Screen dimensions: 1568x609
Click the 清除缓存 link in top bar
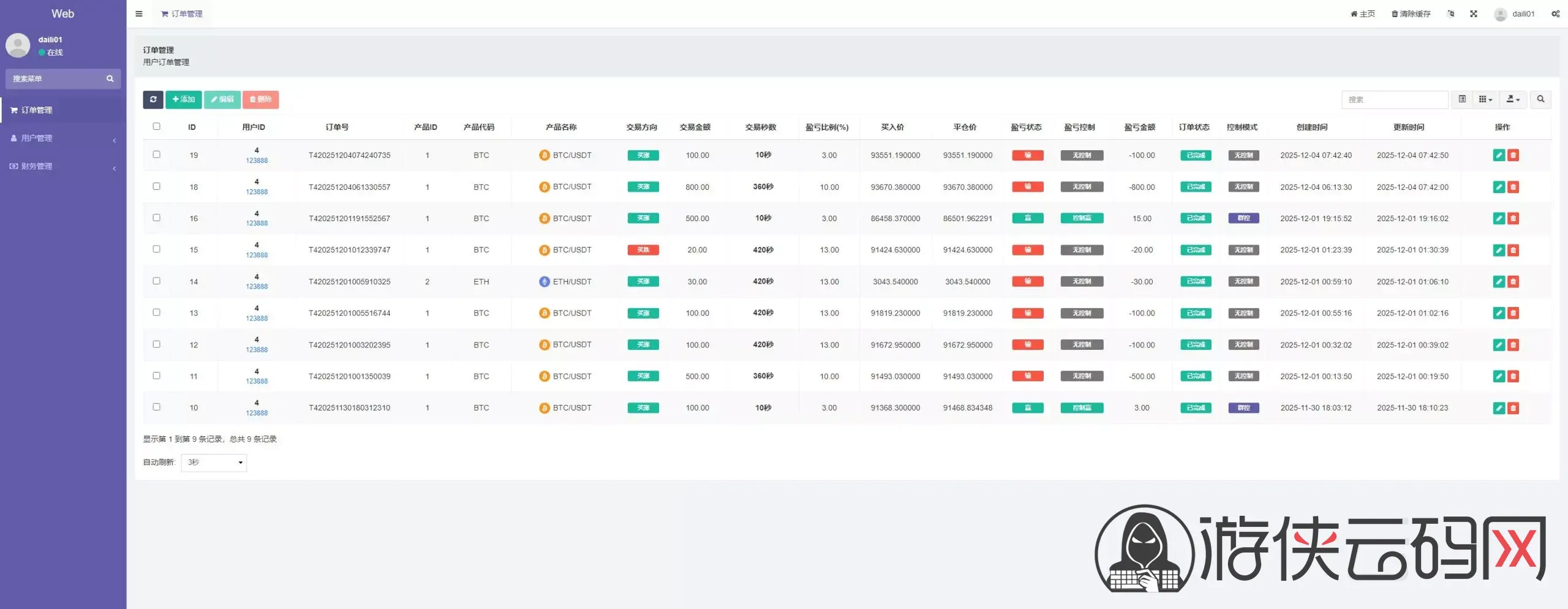tap(1411, 13)
